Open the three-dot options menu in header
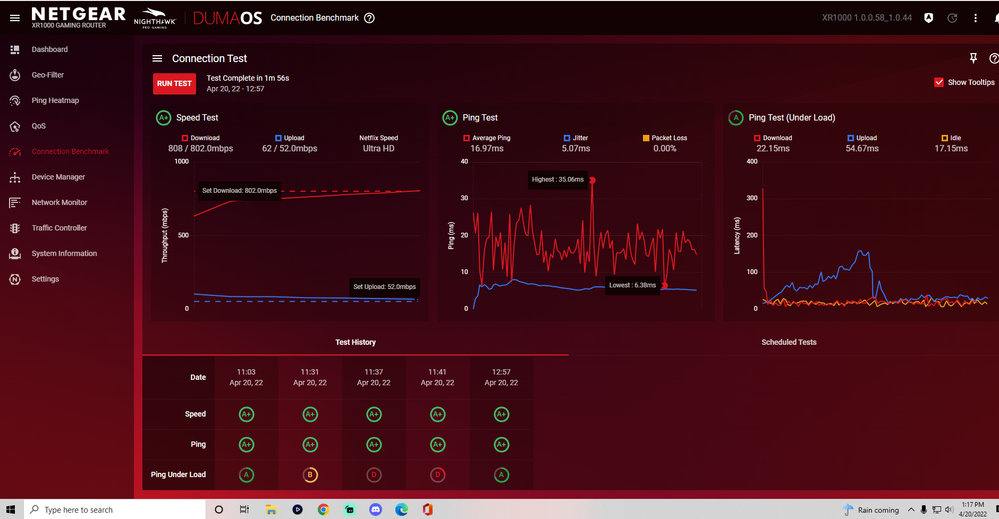Viewport: 999px width, 519px height. [976, 18]
